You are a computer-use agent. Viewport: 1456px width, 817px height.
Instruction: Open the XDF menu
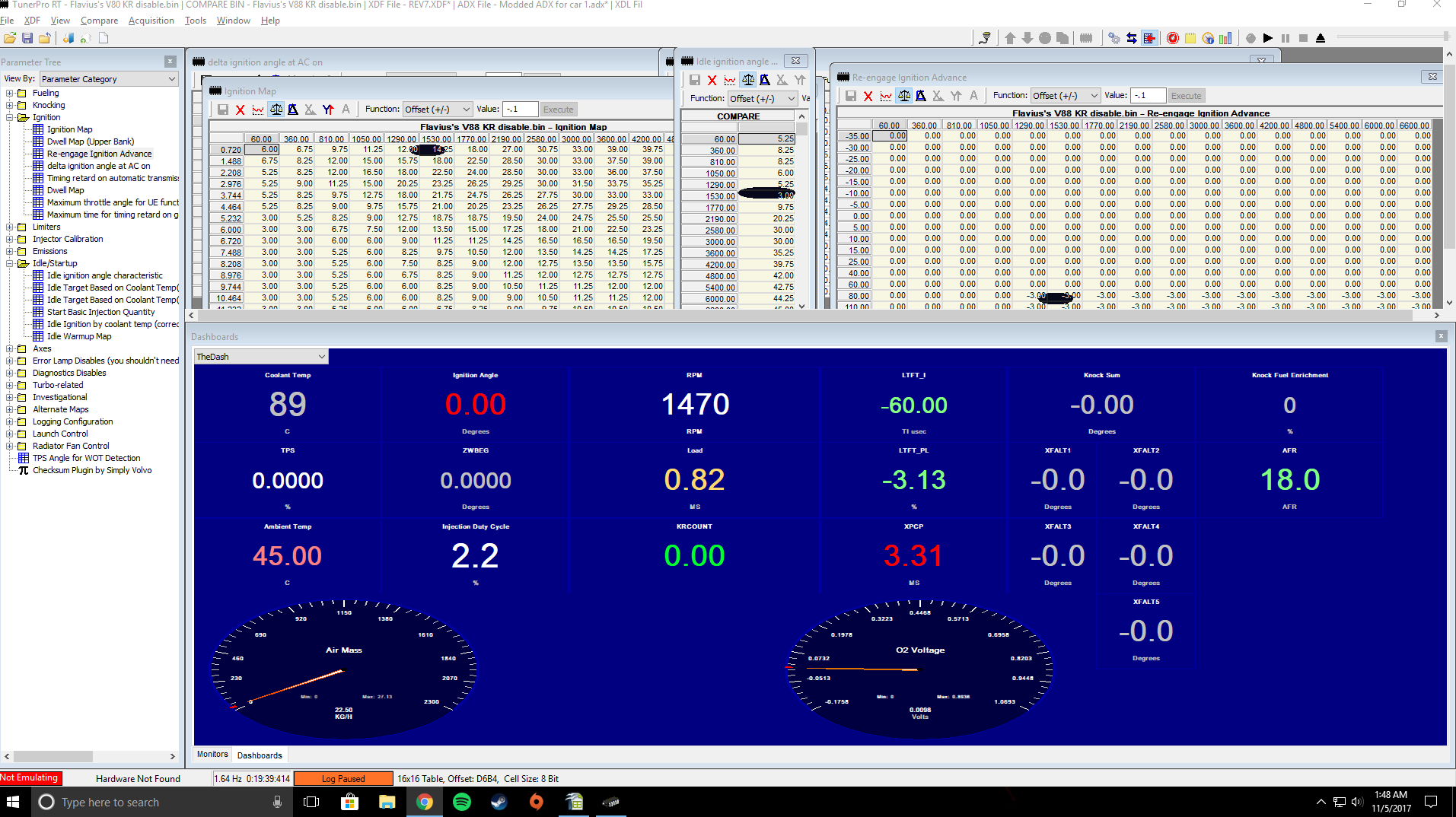pos(32,21)
